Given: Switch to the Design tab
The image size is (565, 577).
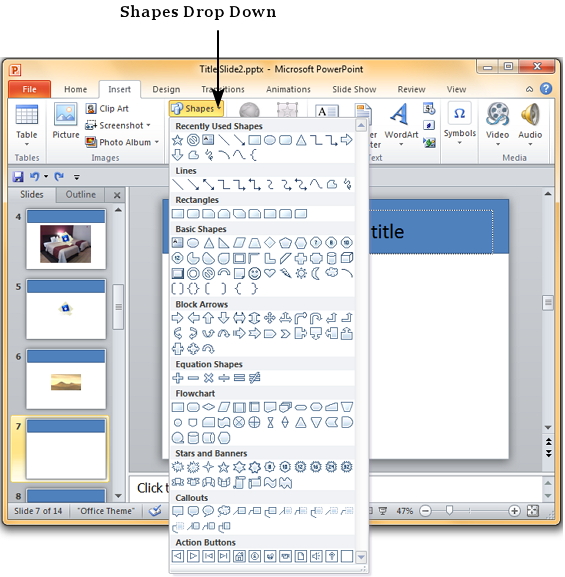Looking at the screenshot, I should pyautogui.click(x=166, y=89).
